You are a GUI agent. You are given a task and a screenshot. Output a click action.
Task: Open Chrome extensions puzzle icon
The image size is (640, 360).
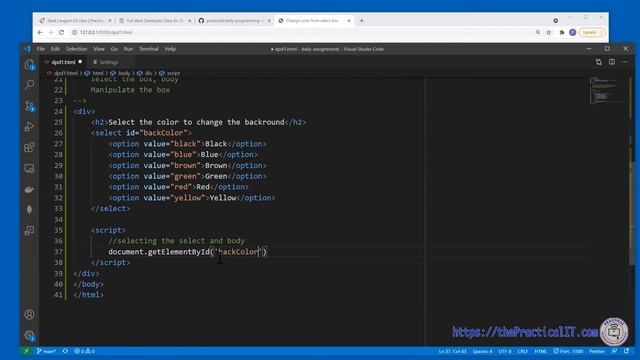click(562, 32)
